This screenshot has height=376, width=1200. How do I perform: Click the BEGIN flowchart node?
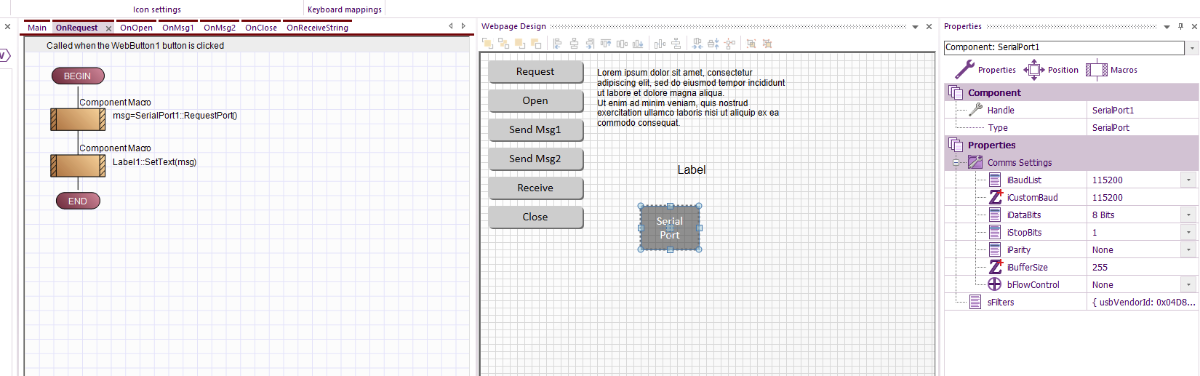[77, 75]
